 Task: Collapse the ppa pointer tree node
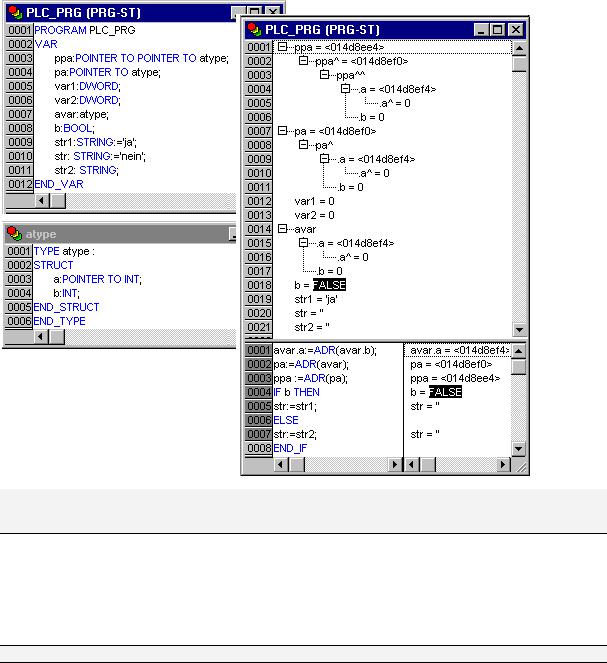[x=282, y=47]
